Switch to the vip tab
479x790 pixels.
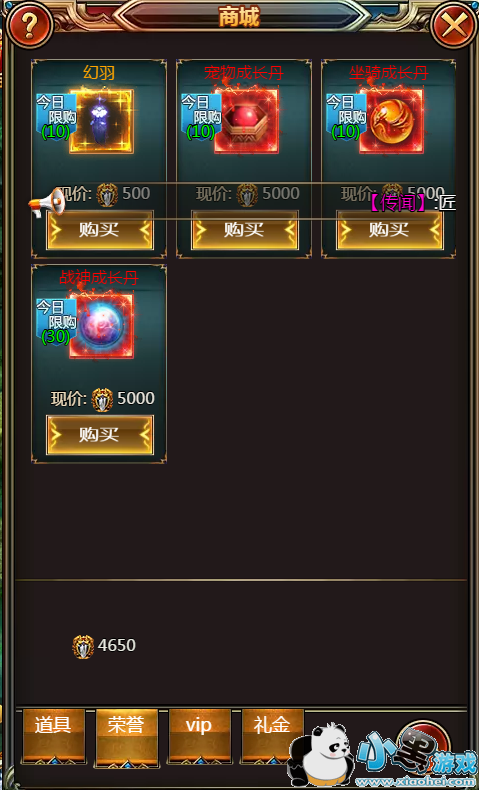click(199, 736)
